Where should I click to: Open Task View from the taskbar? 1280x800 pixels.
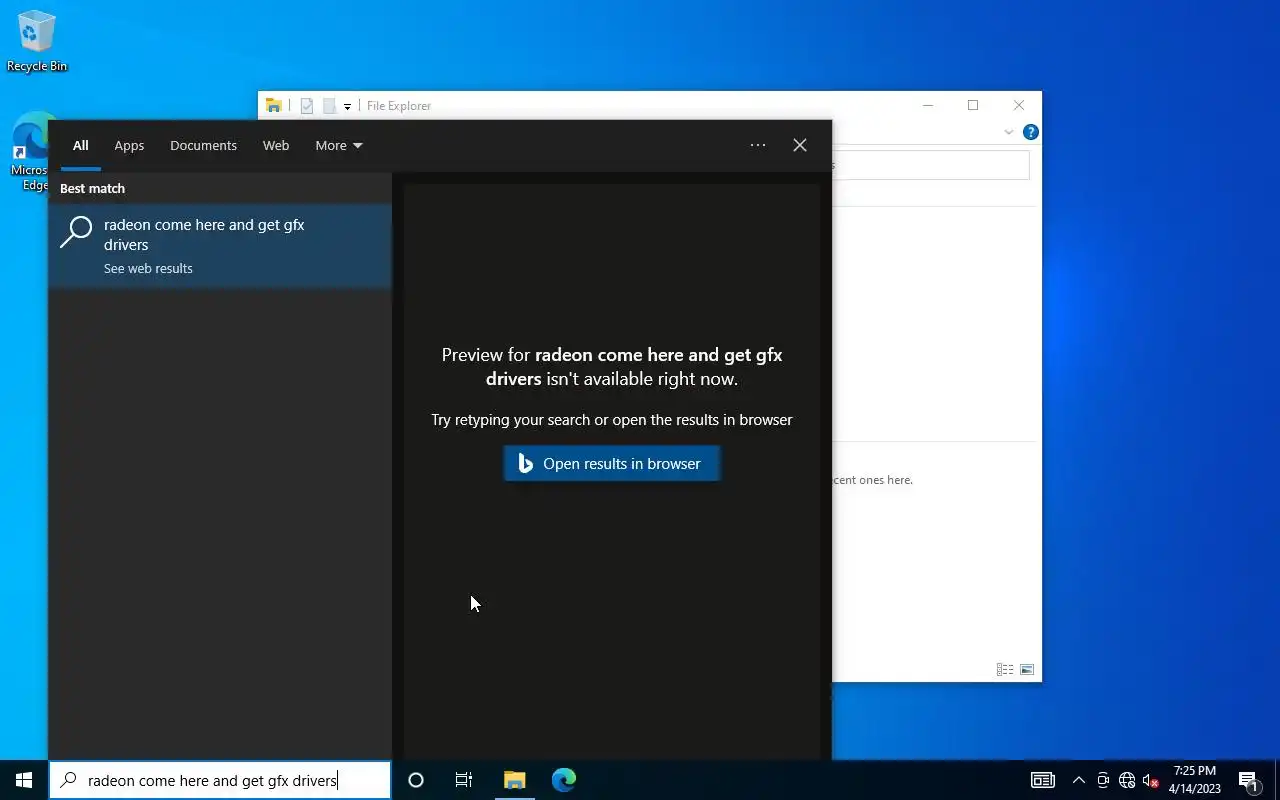(464, 780)
